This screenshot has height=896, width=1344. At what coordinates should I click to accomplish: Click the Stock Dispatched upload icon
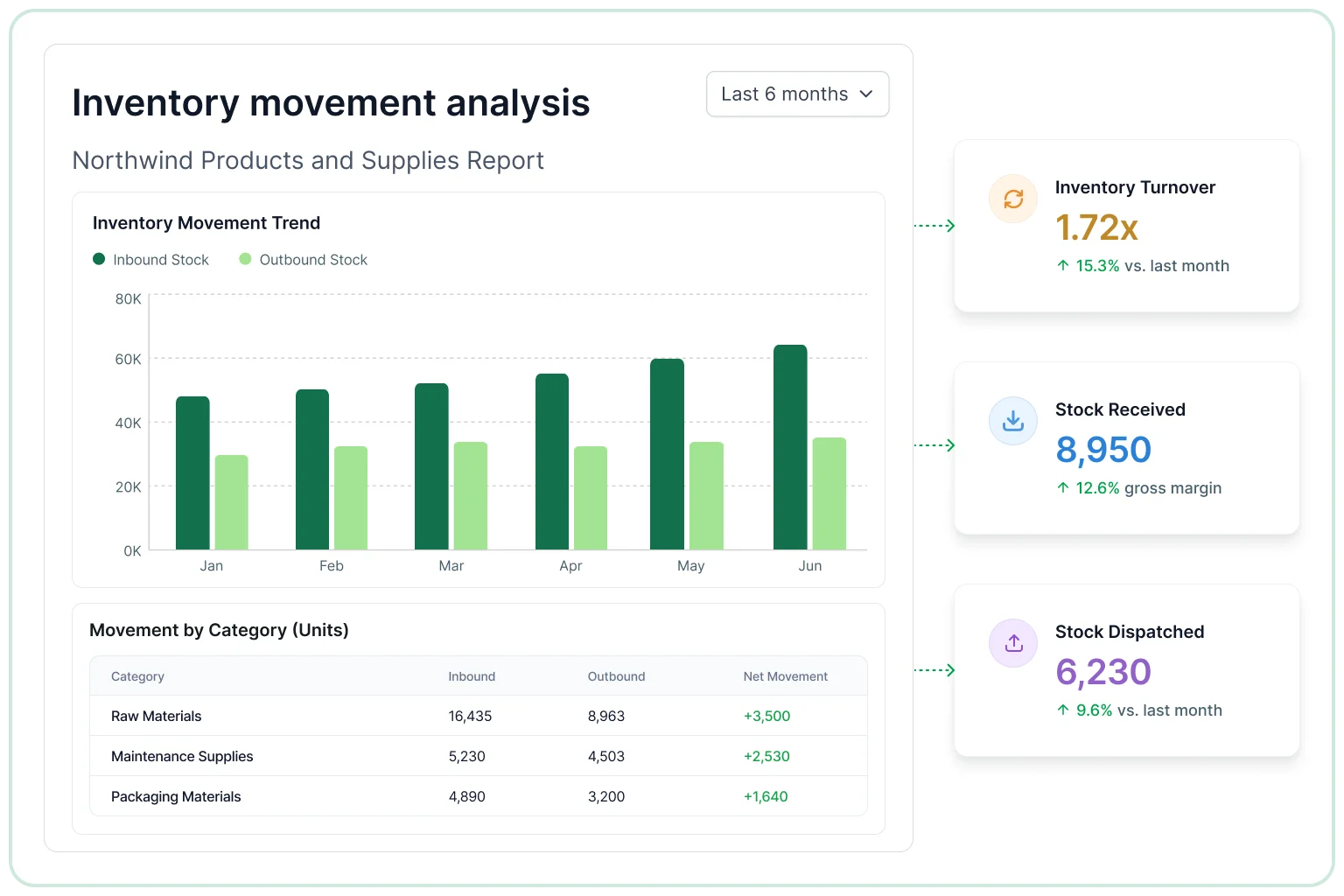pyautogui.click(x=1013, y=643)
